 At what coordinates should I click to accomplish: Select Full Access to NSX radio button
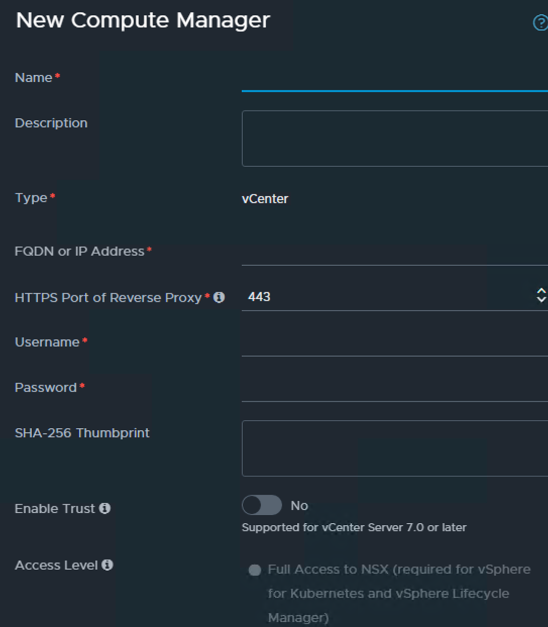click(x=255, y=570)
